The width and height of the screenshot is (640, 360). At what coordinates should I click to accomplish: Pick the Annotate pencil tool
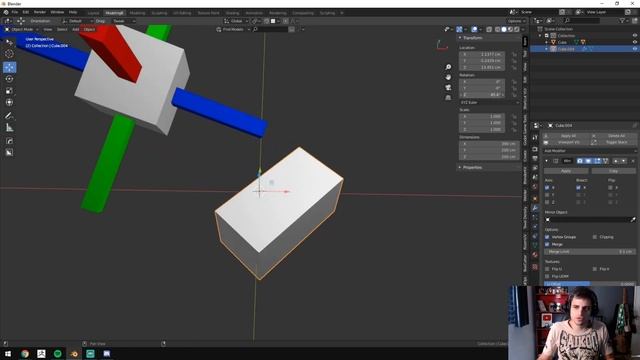(x=9, y=116)
